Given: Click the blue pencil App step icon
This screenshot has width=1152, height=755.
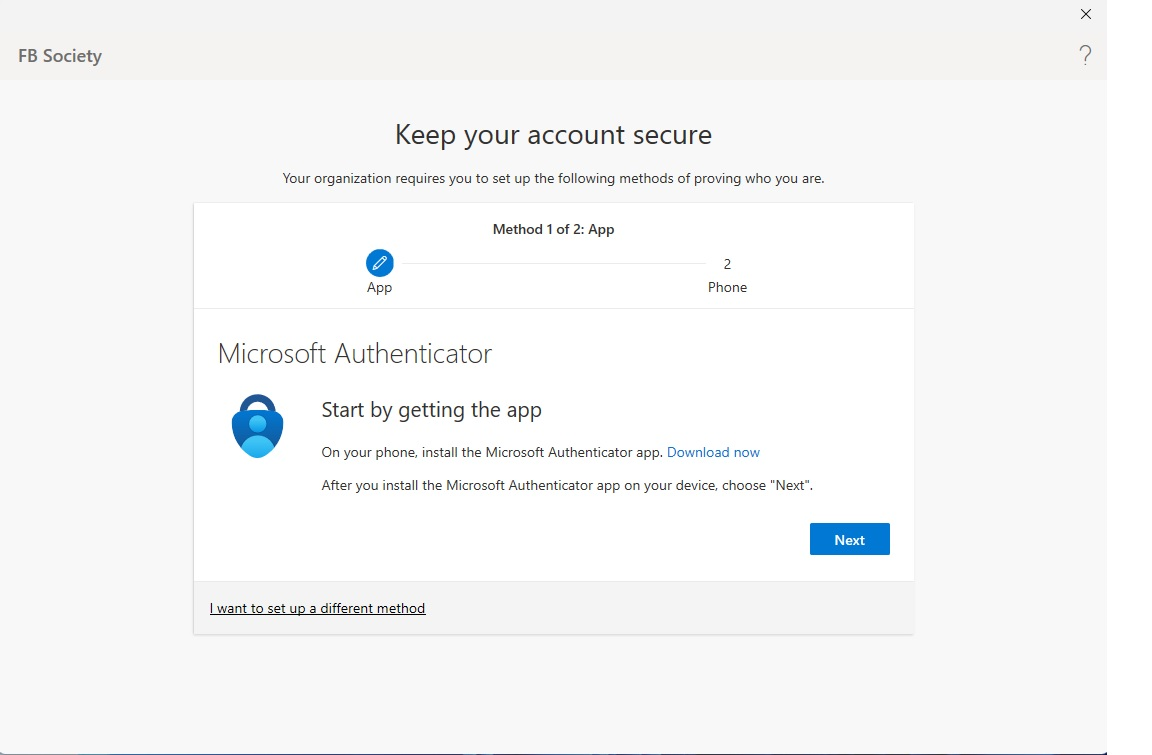Looking at the screenshot, I should click(379, 264).
